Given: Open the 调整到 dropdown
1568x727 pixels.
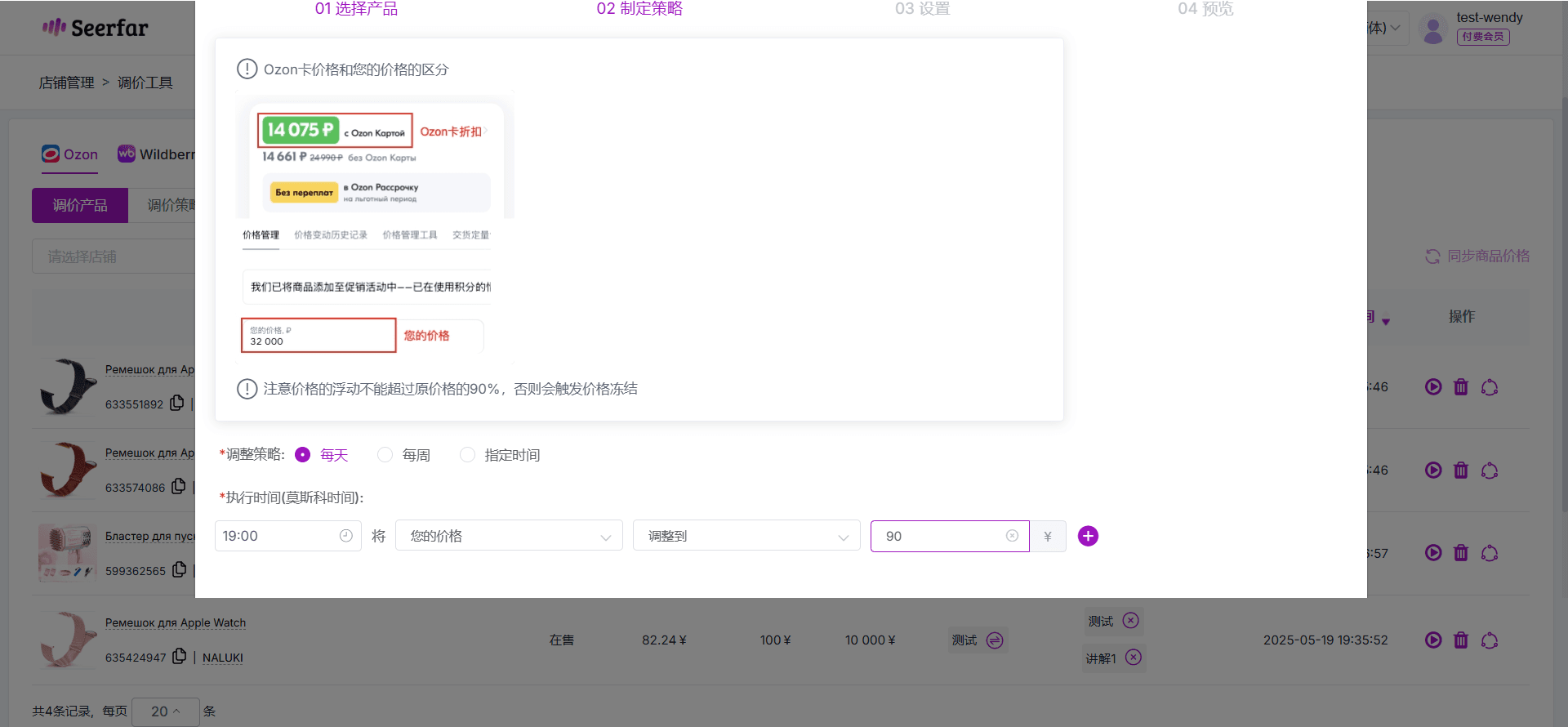Looking at the screenshot, I should (746, 536).
